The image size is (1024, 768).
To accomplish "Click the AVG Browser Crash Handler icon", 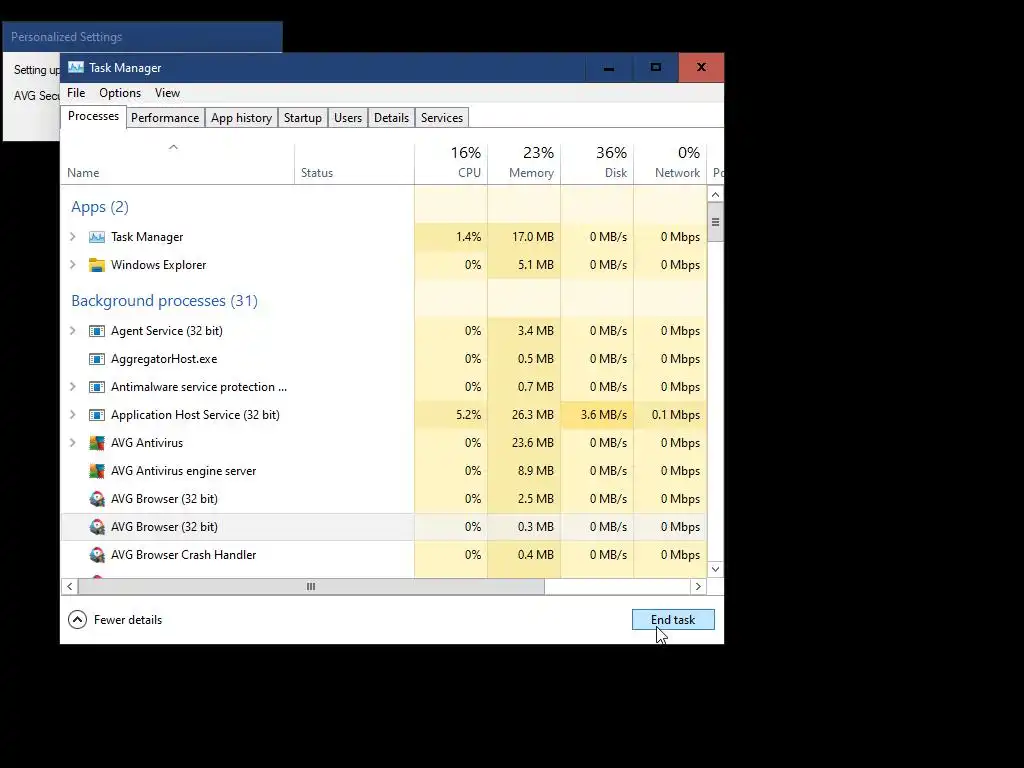I will click(x=97, y=555).
